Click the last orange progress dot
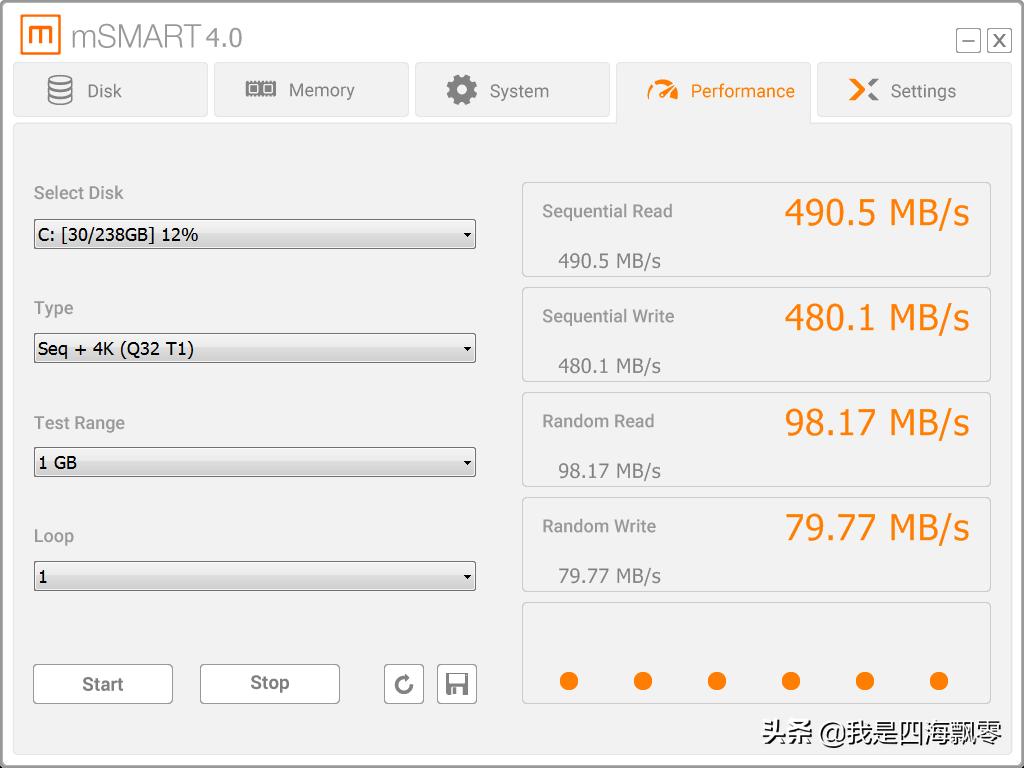Viewport: 1024px width, 768px height. coord(938,681)
